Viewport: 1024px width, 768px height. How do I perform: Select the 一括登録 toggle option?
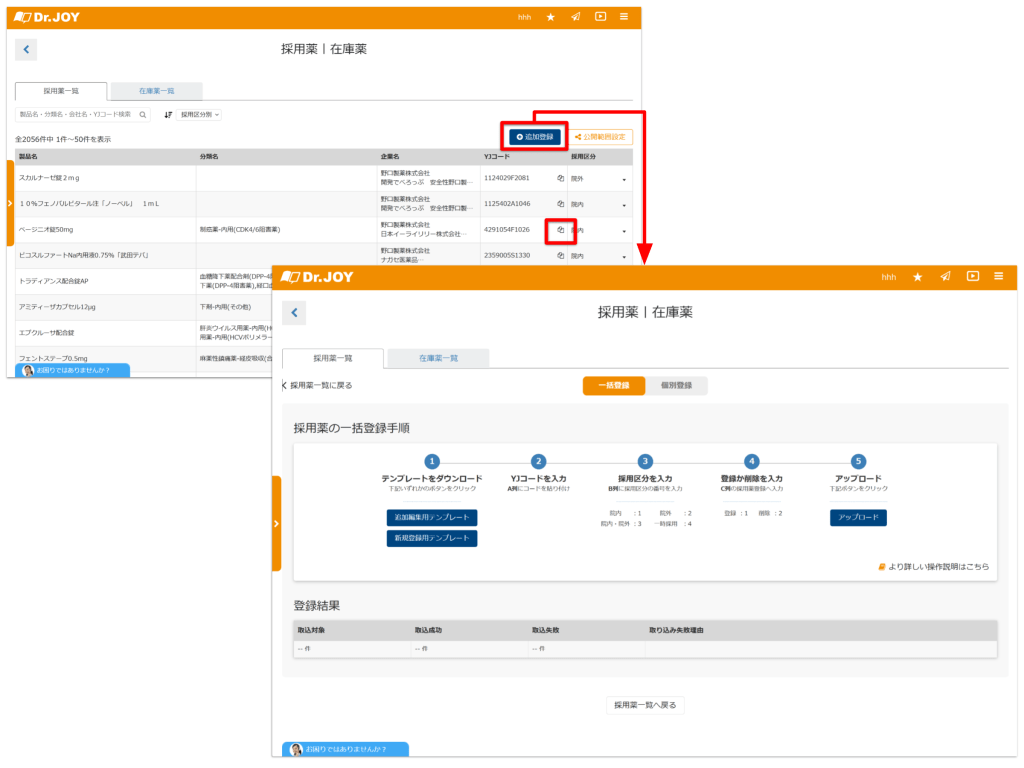(x=613, y=385)
